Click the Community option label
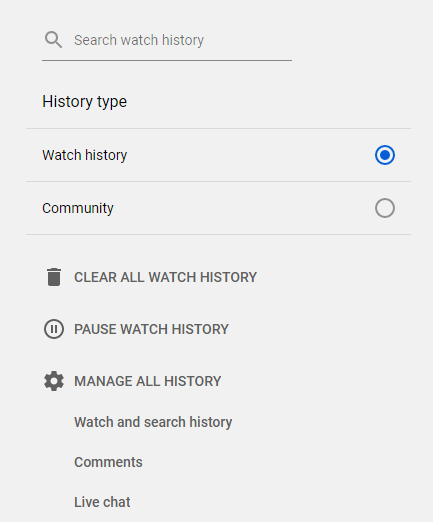 tap(78, 208)
